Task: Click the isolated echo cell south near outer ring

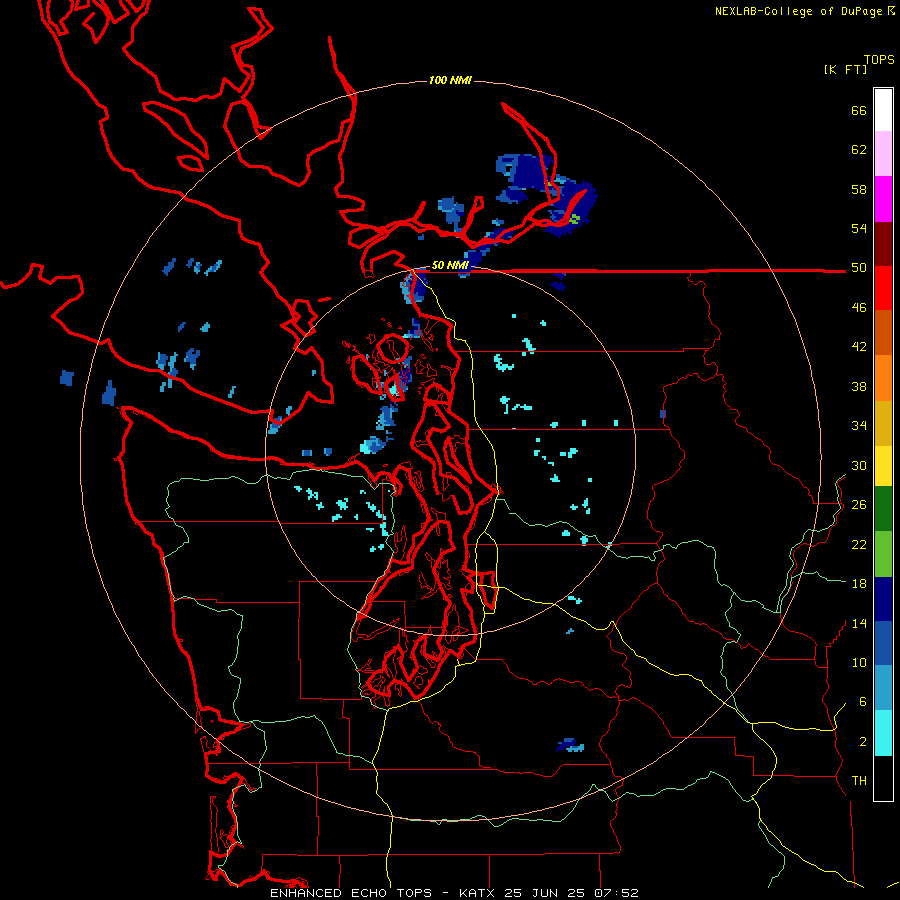Action: (x=570, y=745)
